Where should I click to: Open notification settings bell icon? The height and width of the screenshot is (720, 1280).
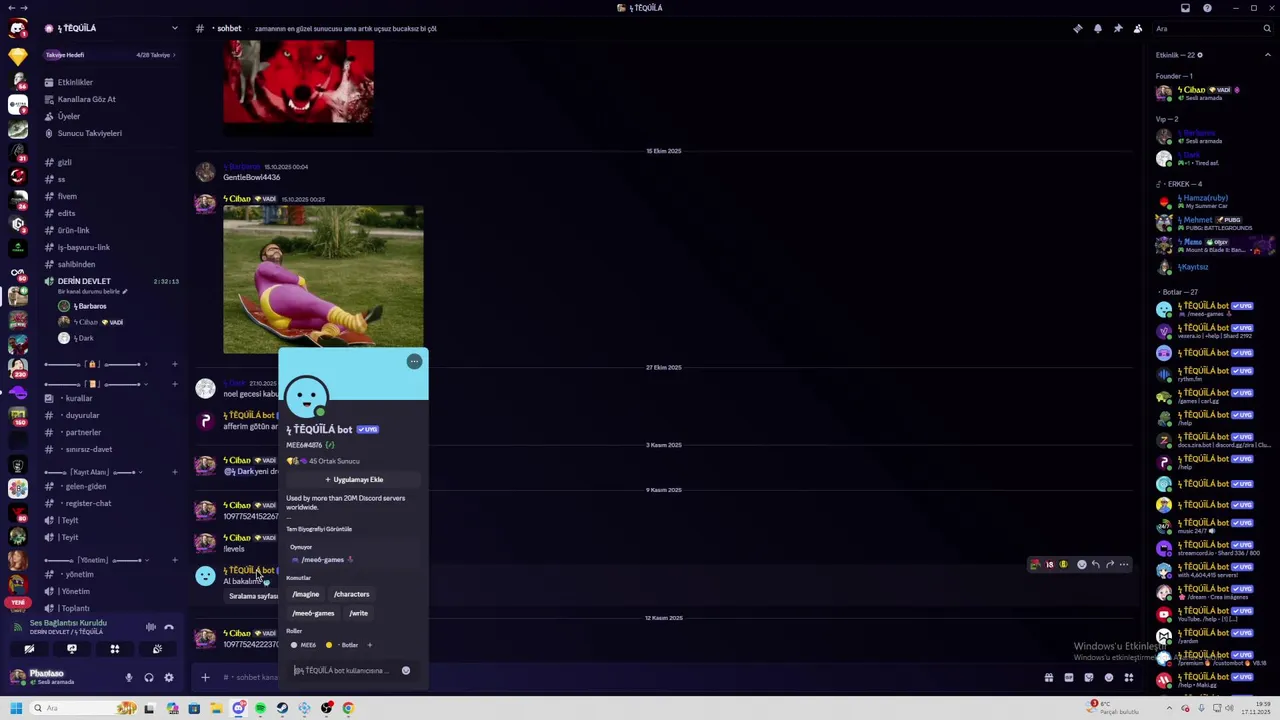click(x=1097, y=28)
